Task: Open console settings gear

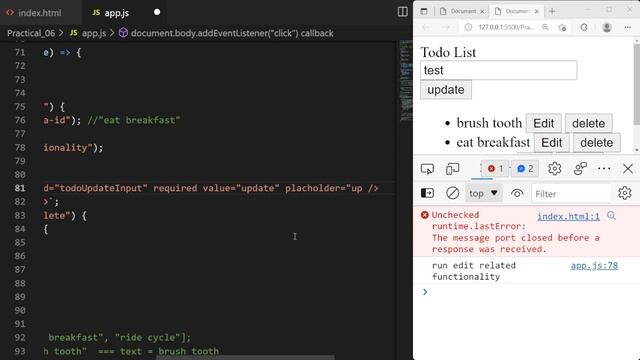Action: coord(624,193)
